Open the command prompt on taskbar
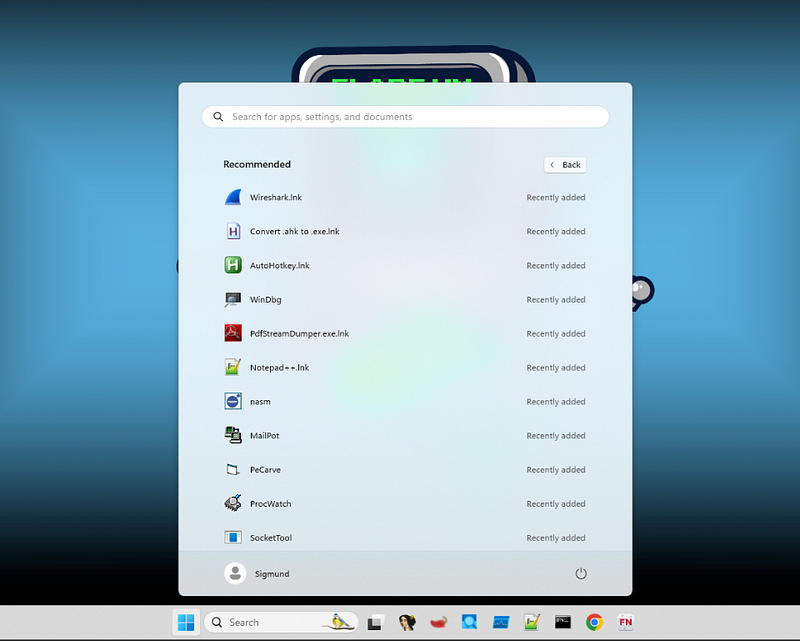The image size is (800, 641). click(563, 622)
